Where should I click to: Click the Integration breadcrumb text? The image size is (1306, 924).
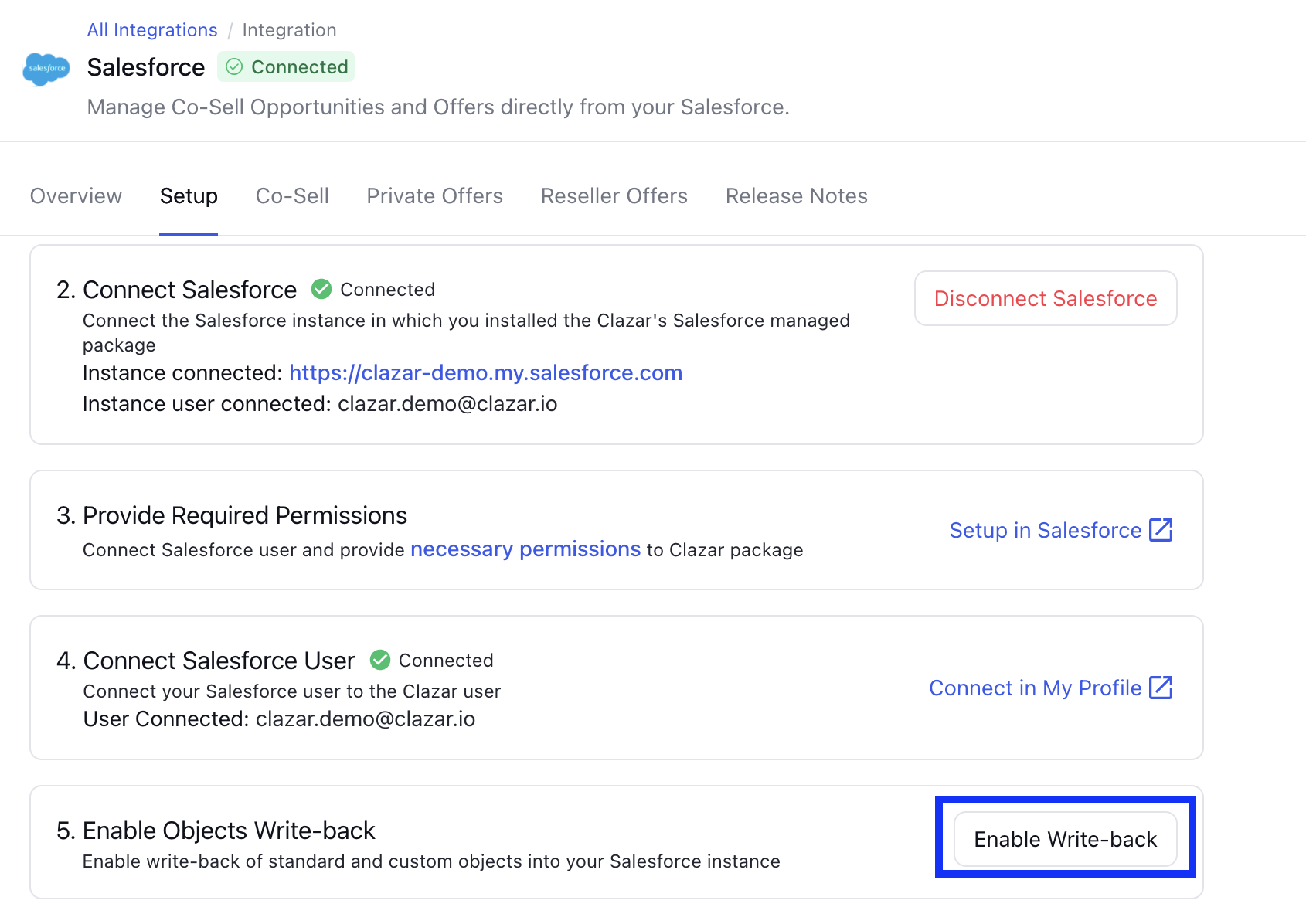(290, 30)
